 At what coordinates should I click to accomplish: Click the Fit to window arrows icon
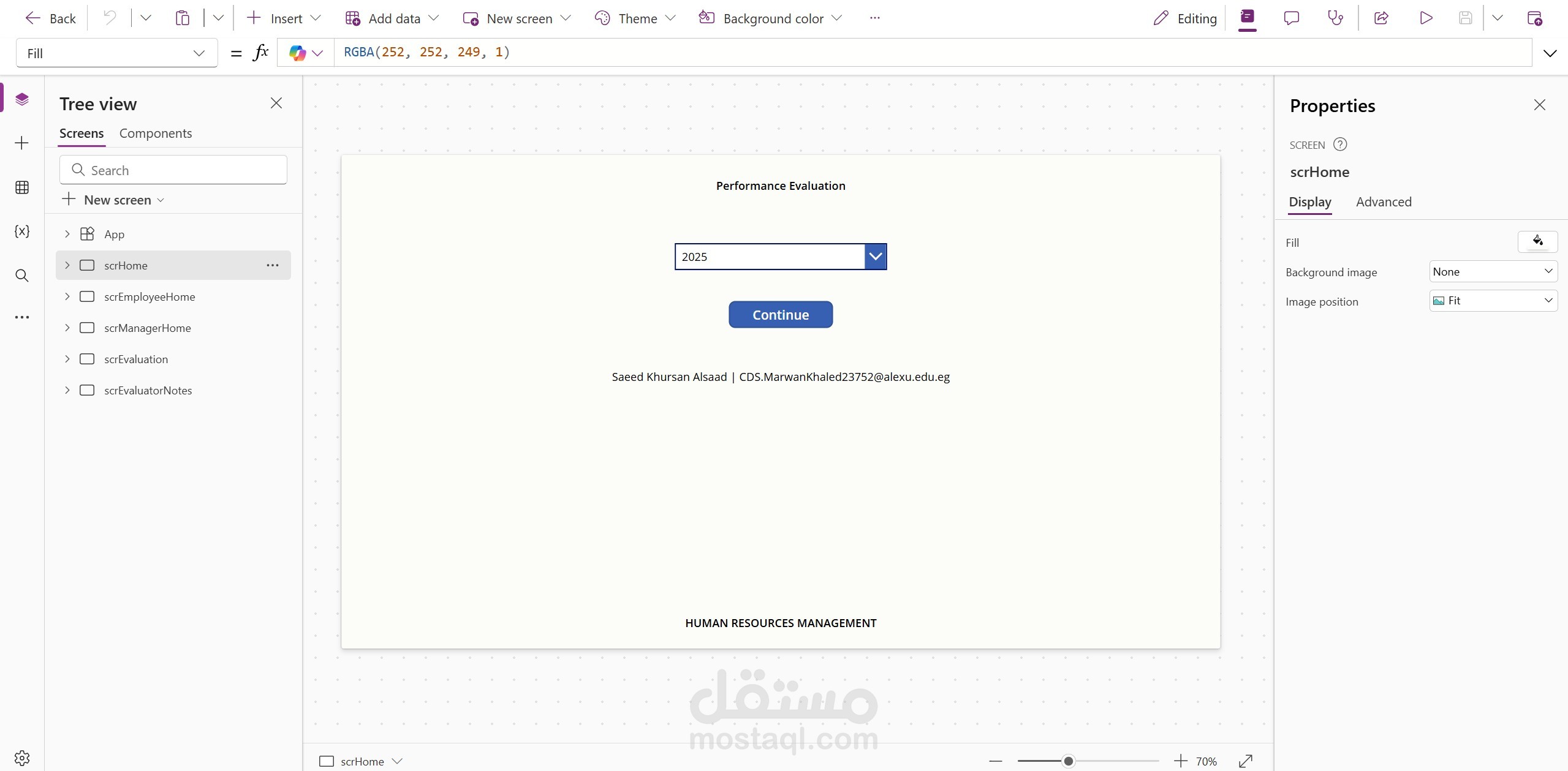(x=1246, y=761)
